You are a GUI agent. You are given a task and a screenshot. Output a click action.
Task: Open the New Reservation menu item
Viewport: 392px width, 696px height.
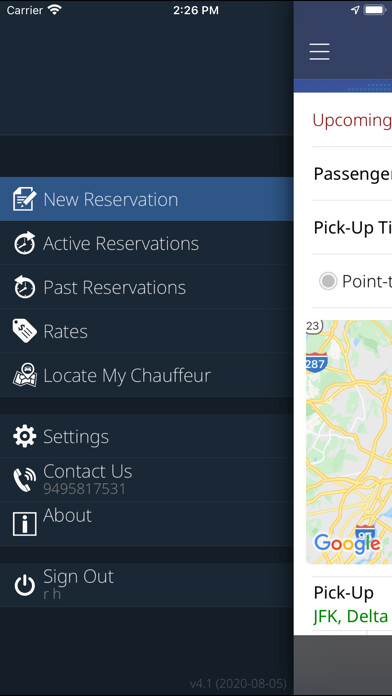point(147,199)
